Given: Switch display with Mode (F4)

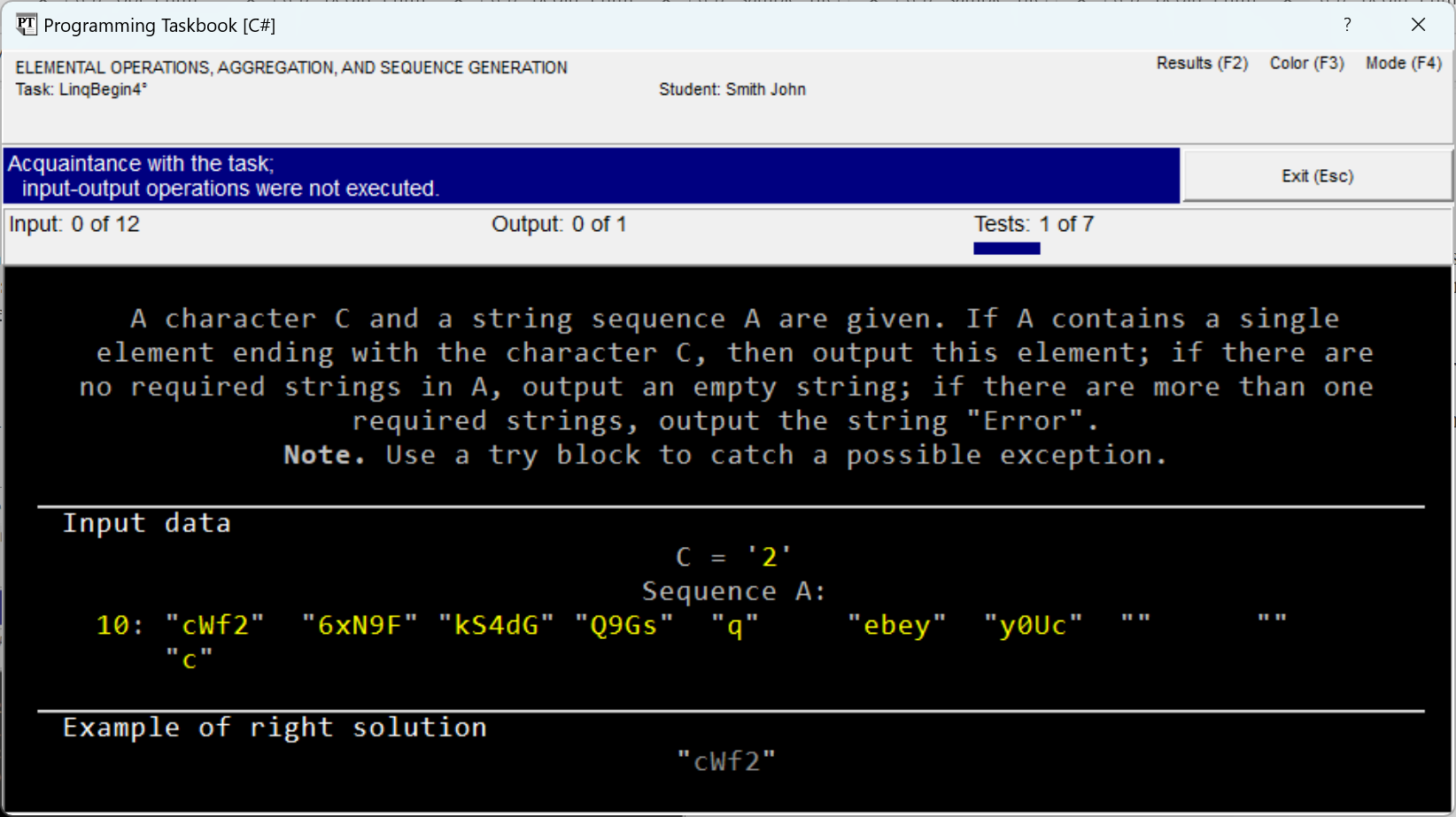Looking at the screenshot, I should (1403, 64).
